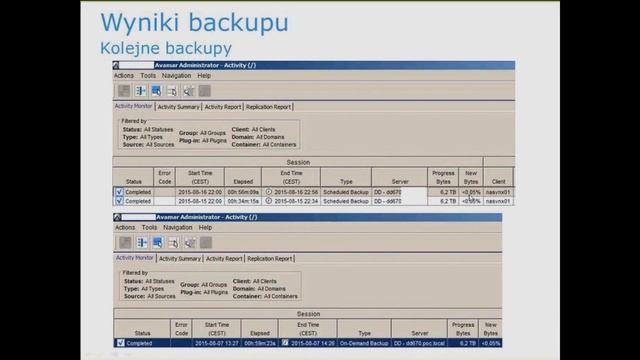Viewport: 640px width, 360px height.
Task: Click the checkmark status icon of the On-Demand Backup row
Action: click(120, 343)
